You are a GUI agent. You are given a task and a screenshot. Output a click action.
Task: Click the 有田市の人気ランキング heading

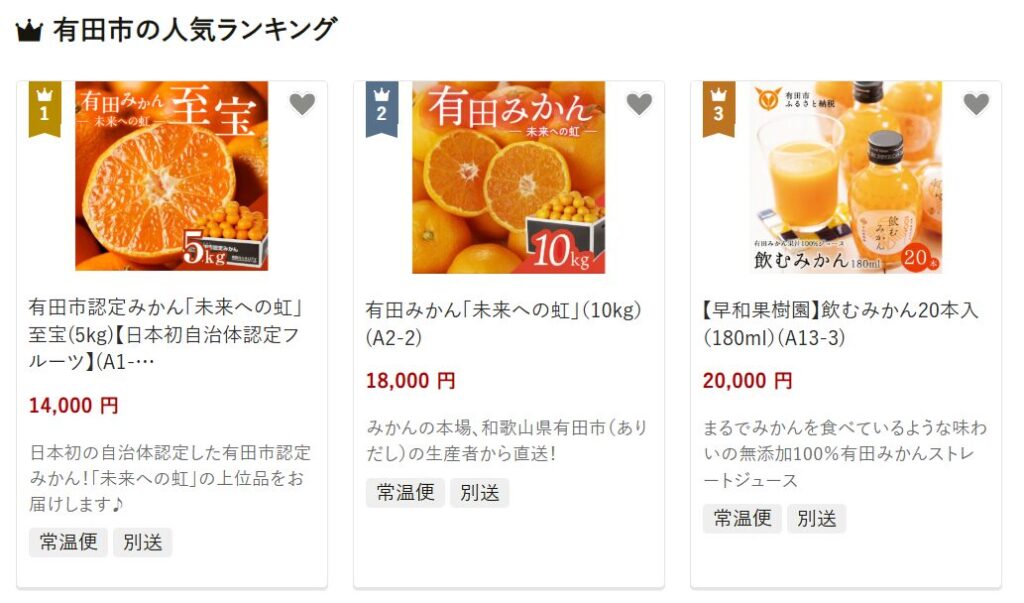195,30
